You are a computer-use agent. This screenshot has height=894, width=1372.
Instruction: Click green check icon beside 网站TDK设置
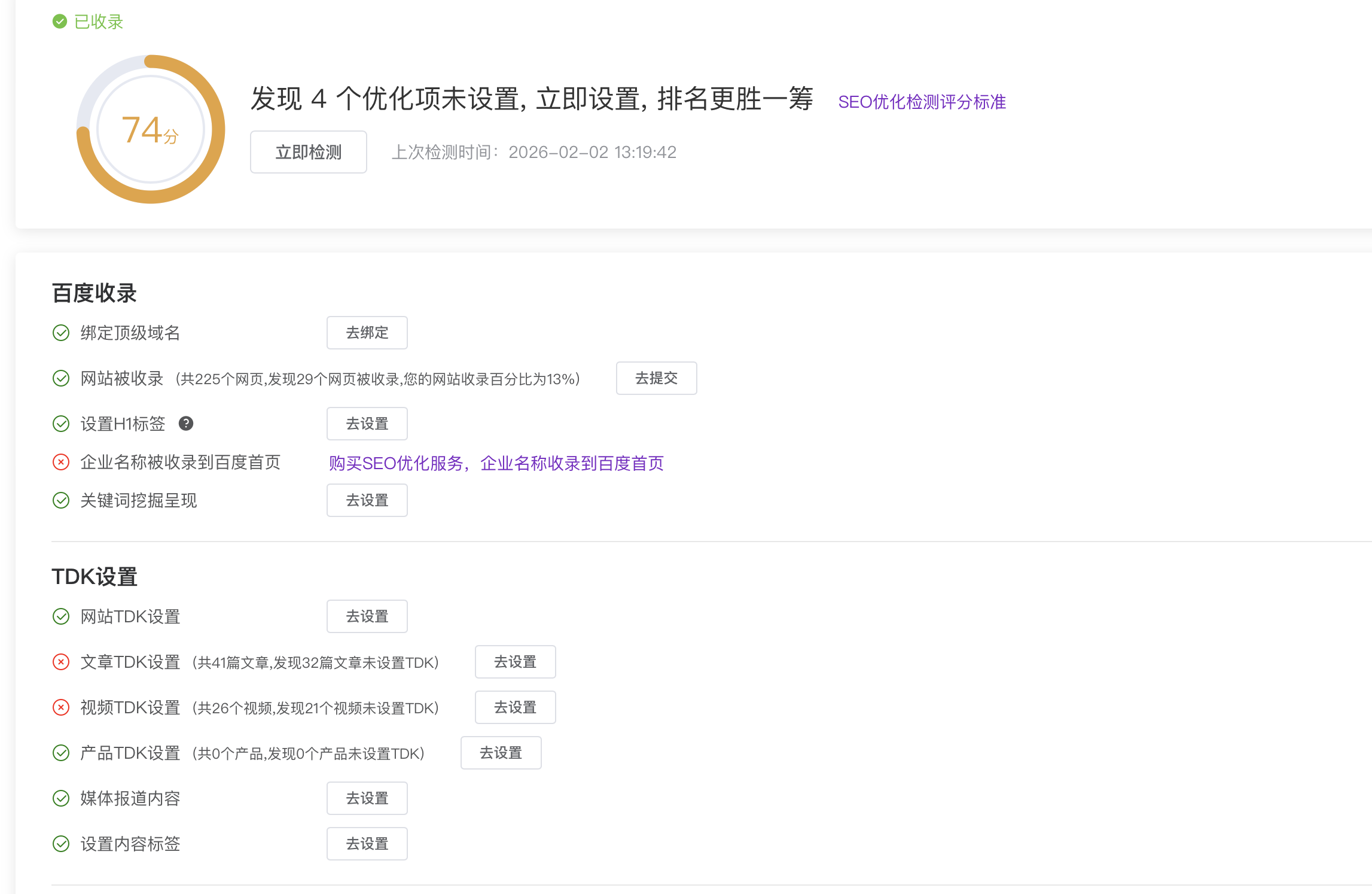pyautogui.click(x=61, y=616)
